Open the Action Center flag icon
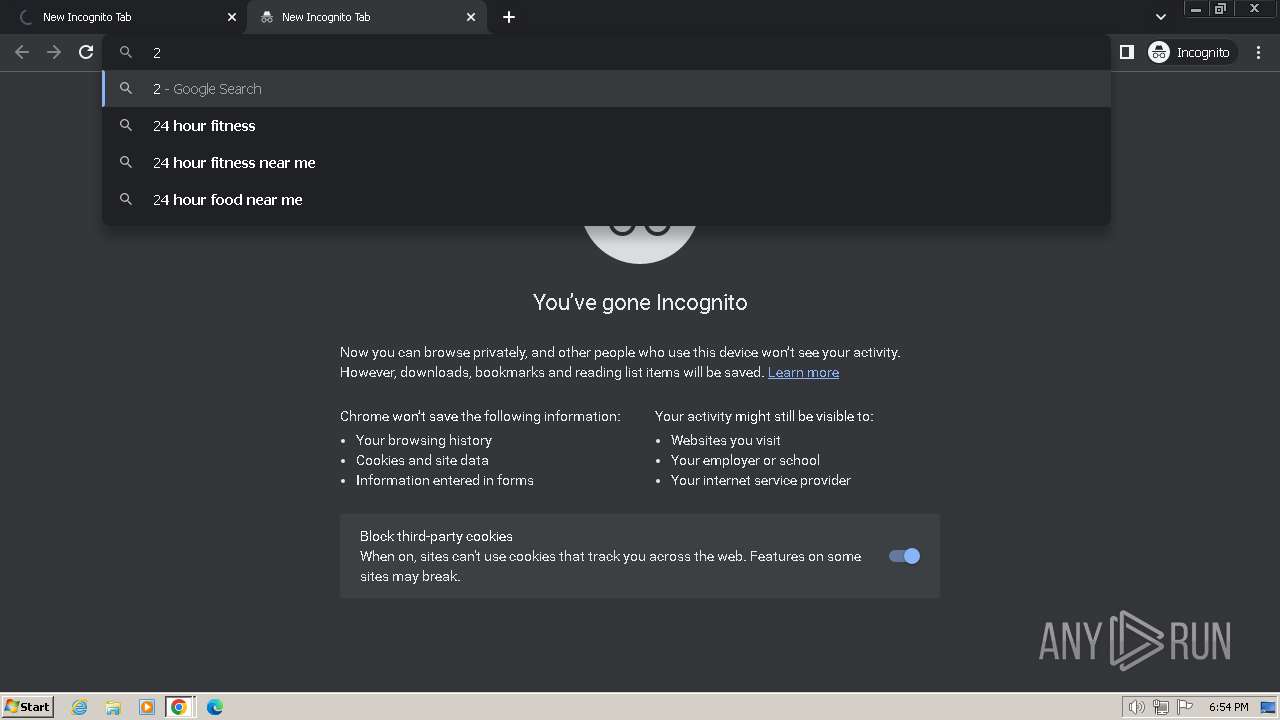The image size is (1280, 720). [1185, 707]
